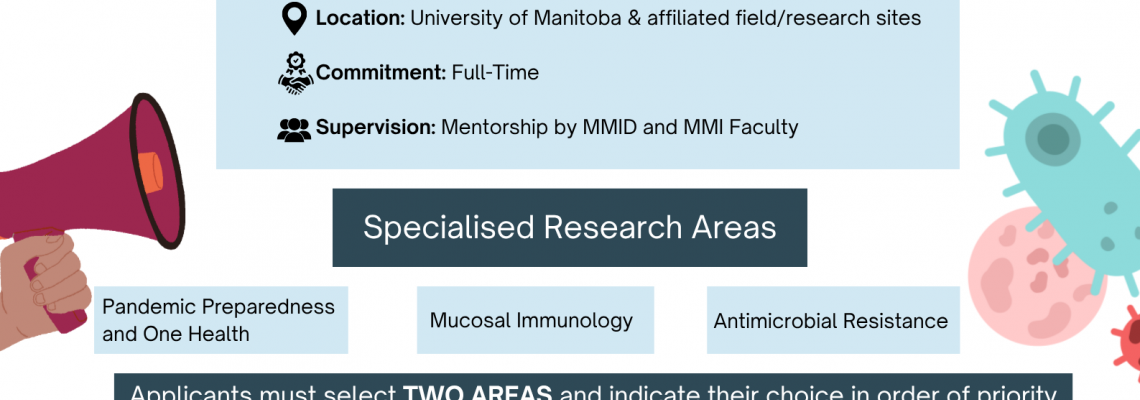Viewport: 1140px width, 400px height.
Task: Click the University of Manitoba text
Action: tap(500, 18)
